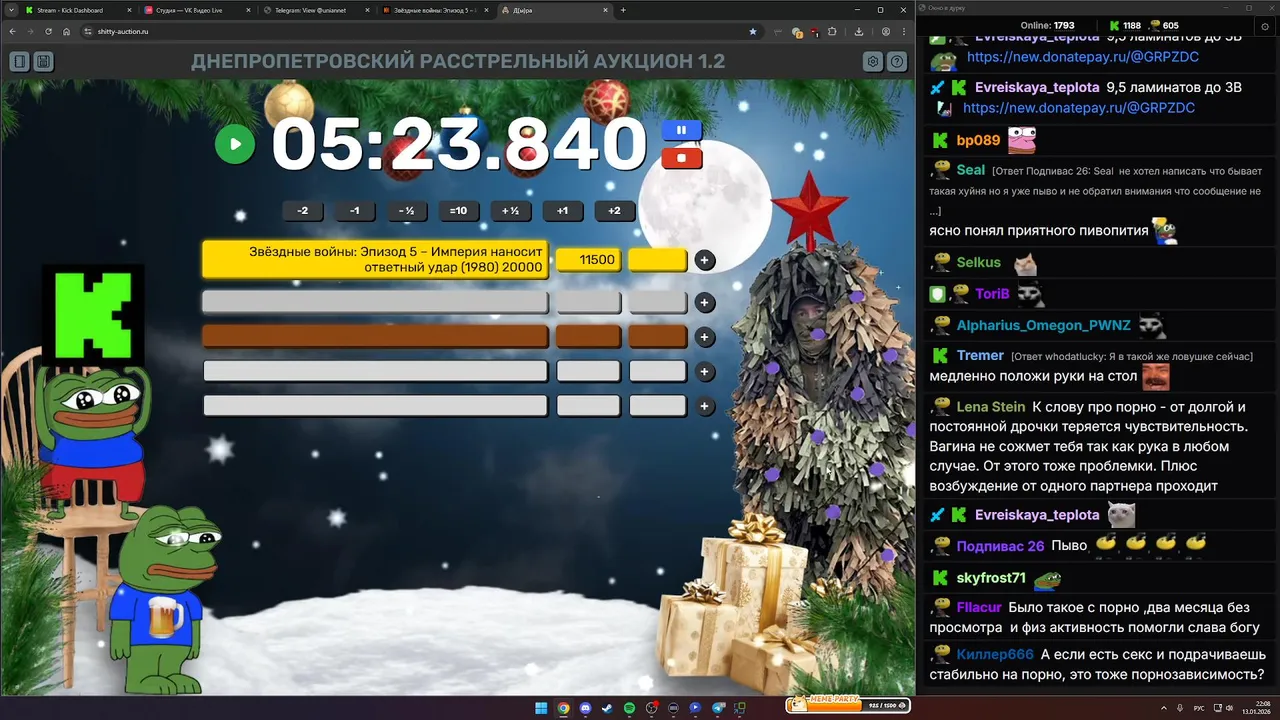Open the Windows Start menu
This screenshot has width=1280, height=720.
point(541,708)
